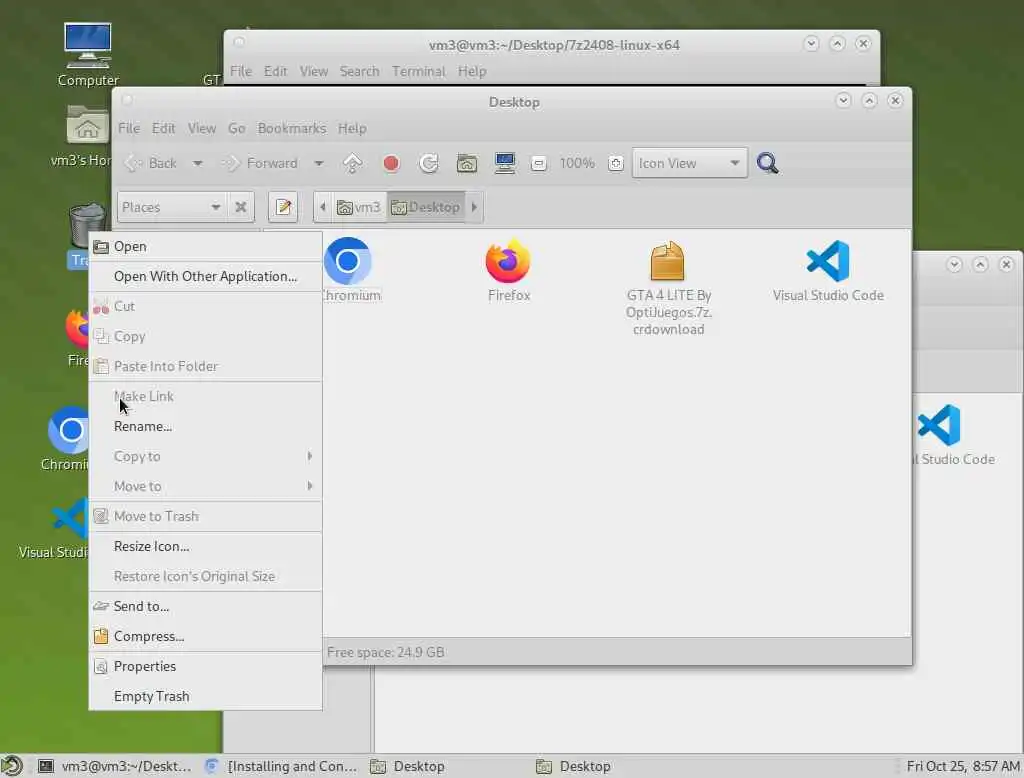Choose Properties from context menu
The image size is (1024, 778).
(x=206, y=667)
